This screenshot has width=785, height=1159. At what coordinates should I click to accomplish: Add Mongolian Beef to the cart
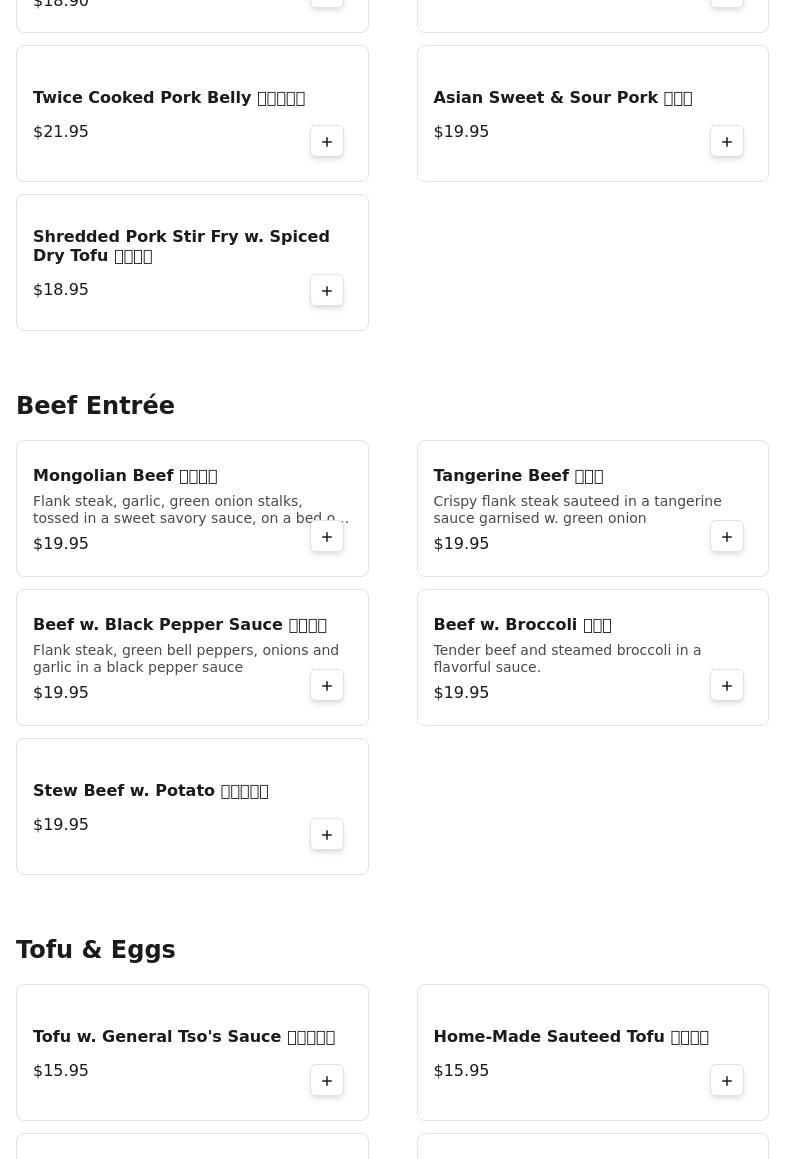[x=327, y=537]
